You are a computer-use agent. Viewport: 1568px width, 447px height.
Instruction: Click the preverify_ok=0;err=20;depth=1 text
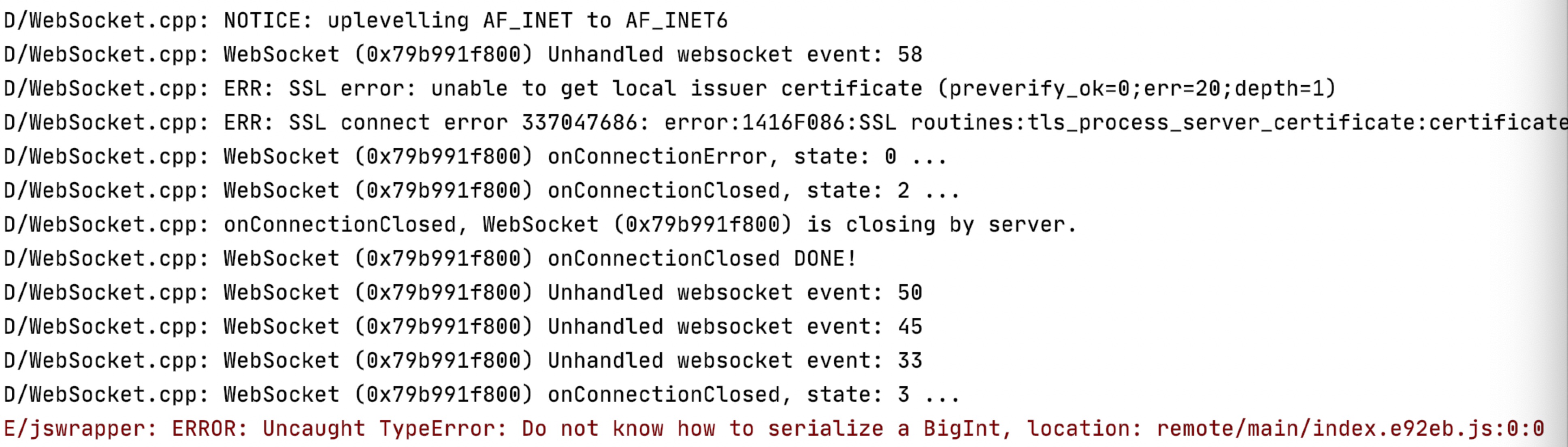[x=1136, y=89]
